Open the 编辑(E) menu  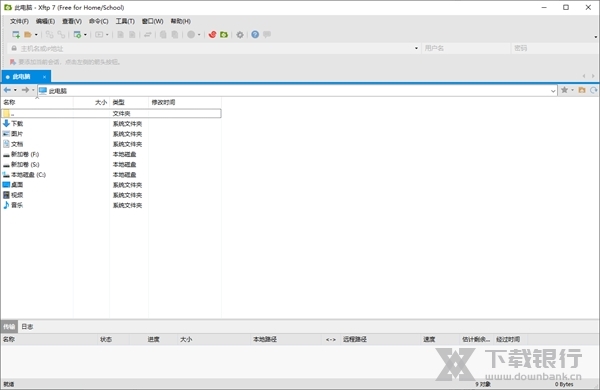pyautogui.click(x=45, y=21)
